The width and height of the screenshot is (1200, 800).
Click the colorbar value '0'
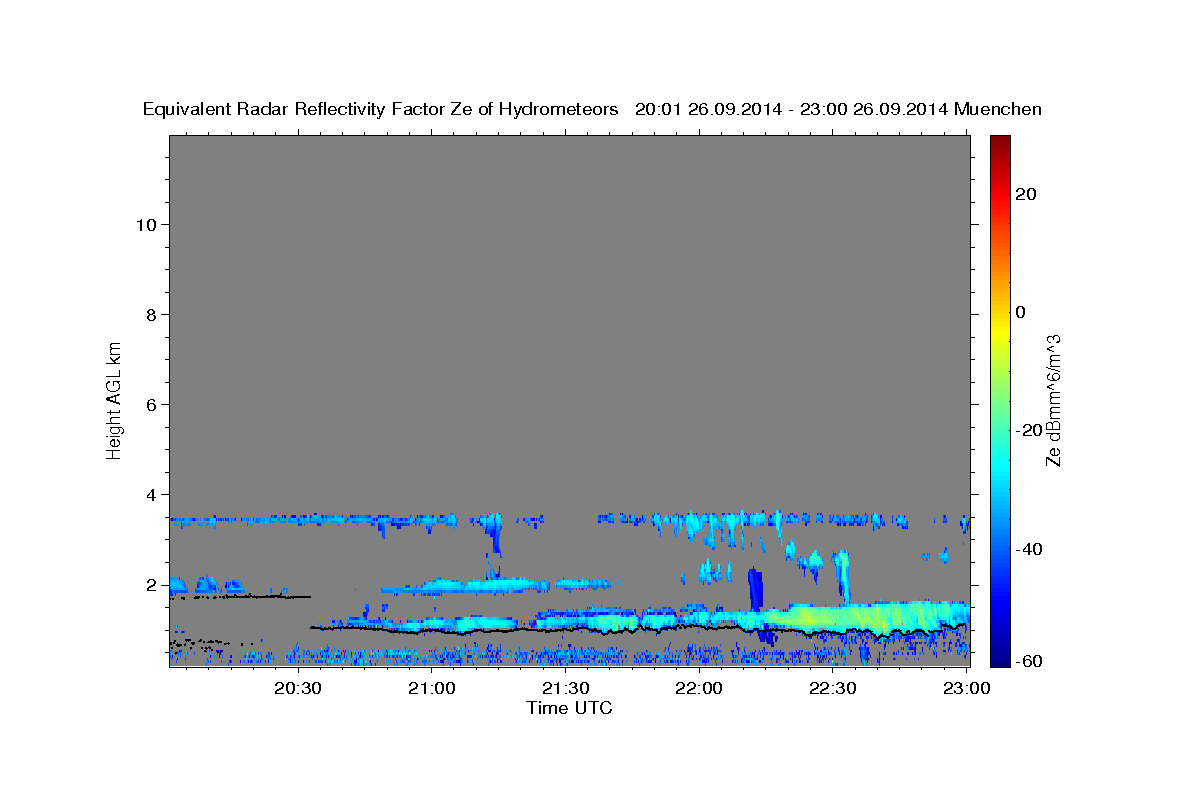(1021, 312)
